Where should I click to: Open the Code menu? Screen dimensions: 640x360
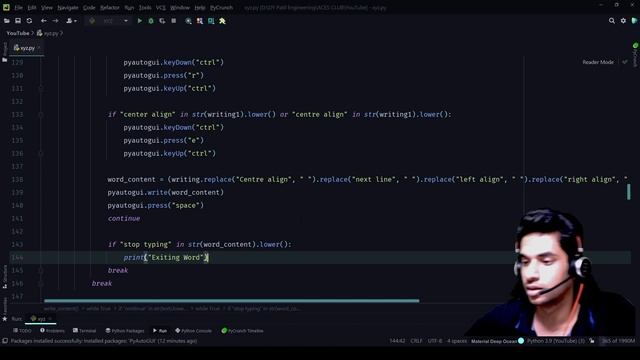(89, 8)
